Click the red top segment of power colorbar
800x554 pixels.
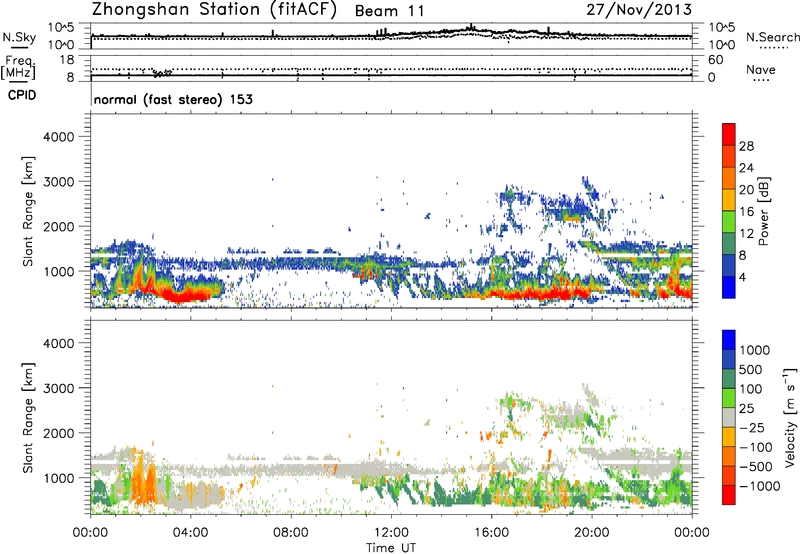[x=729, y=134]
